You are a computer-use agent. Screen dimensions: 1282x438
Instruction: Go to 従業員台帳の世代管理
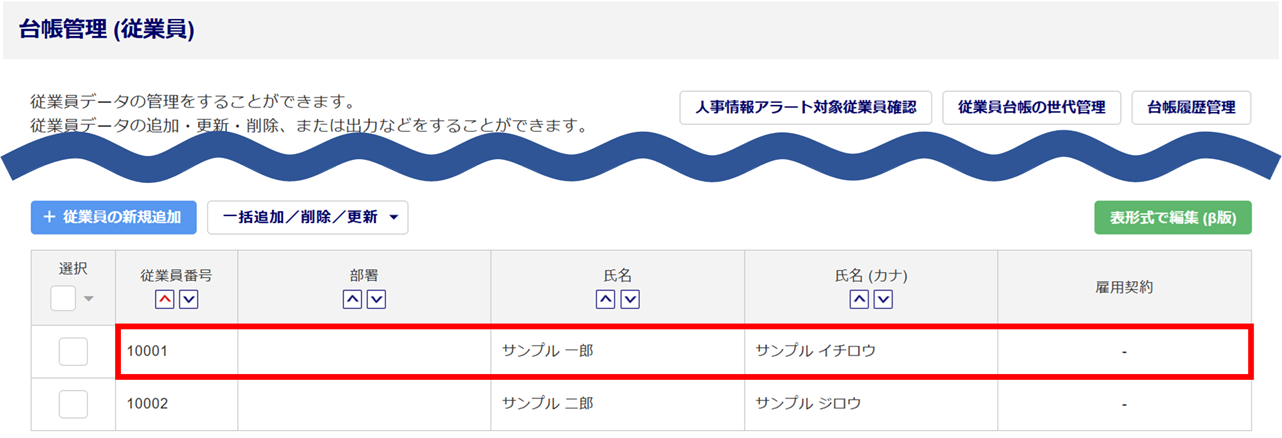tap(1031, 108)
